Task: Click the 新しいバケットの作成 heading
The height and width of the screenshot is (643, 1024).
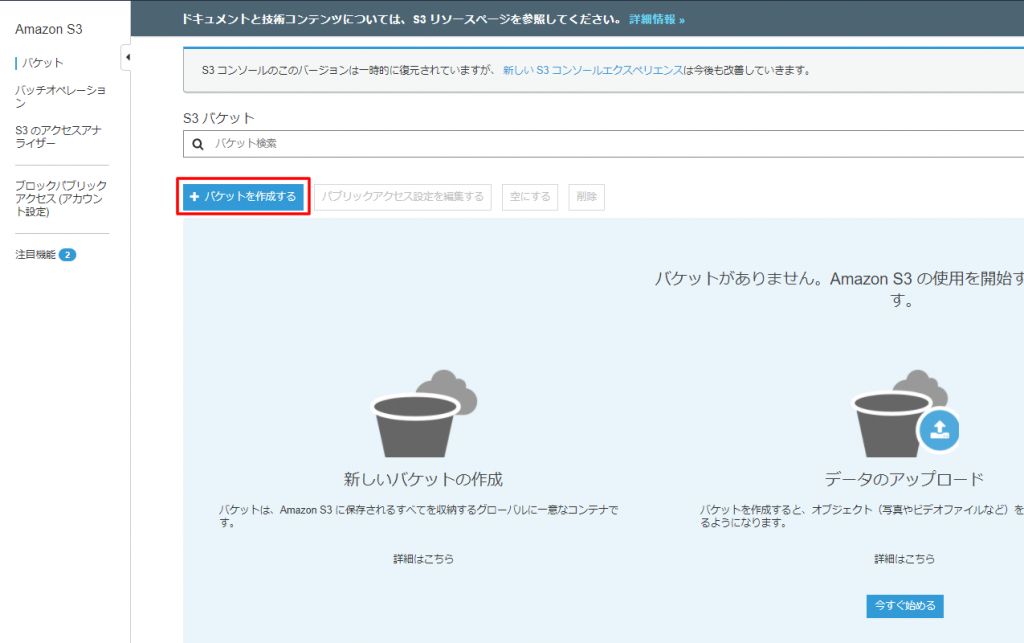Action: pyautogui.click(x=423, y=479)
